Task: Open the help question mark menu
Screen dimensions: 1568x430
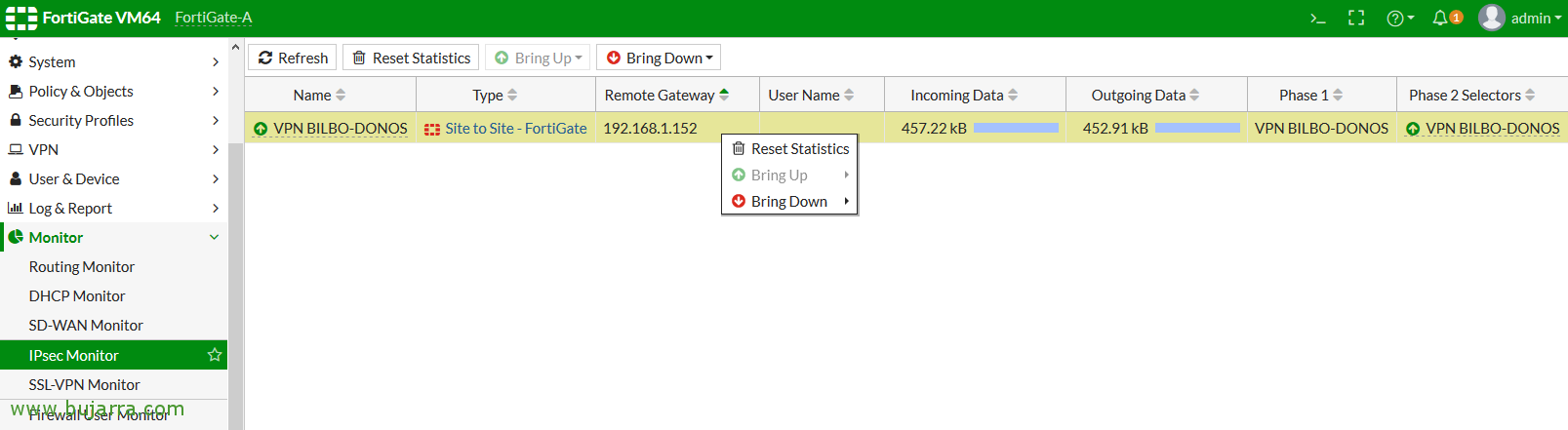Action: [1399, 18]
